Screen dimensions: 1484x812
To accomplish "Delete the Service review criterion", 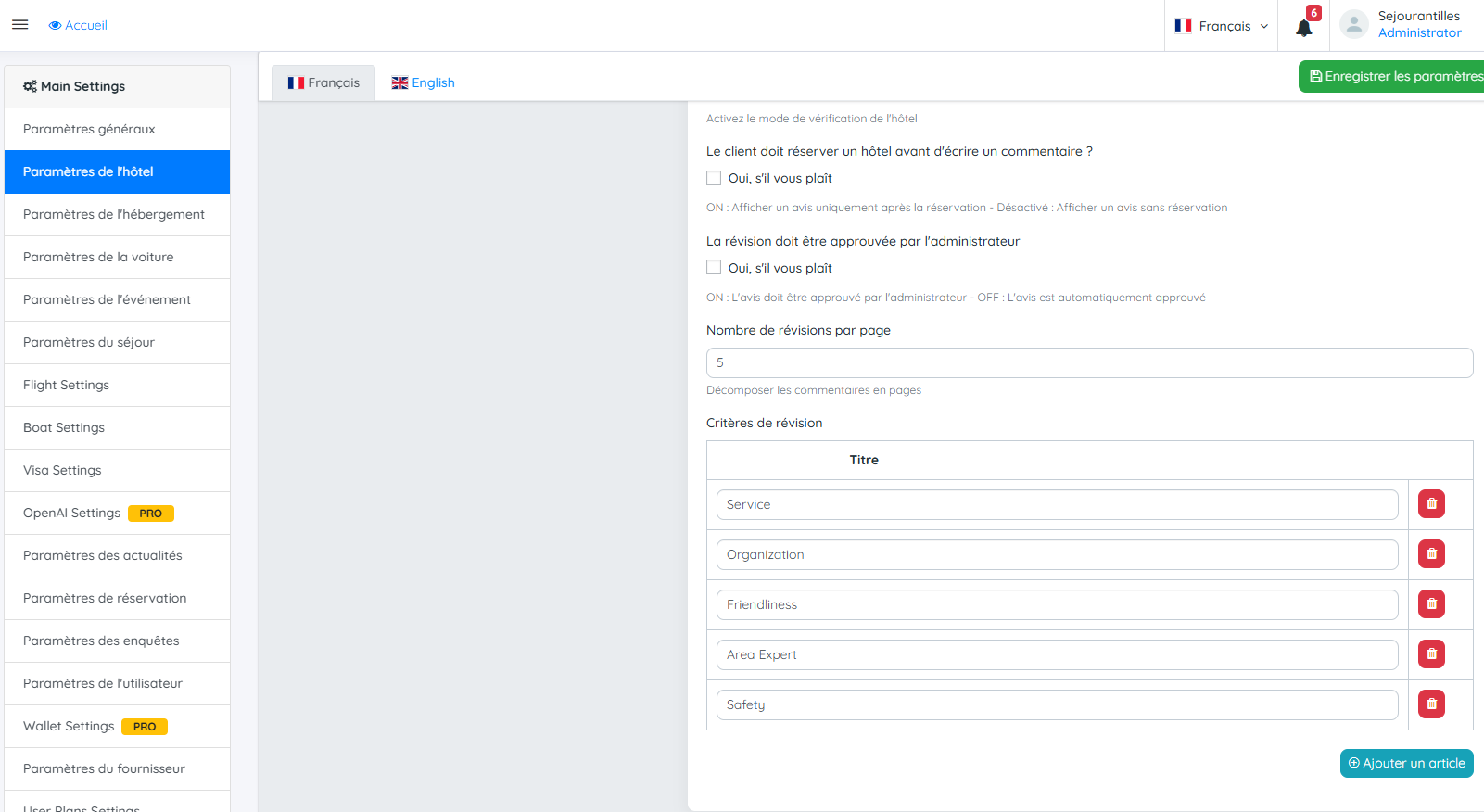I will point(1431,504).
